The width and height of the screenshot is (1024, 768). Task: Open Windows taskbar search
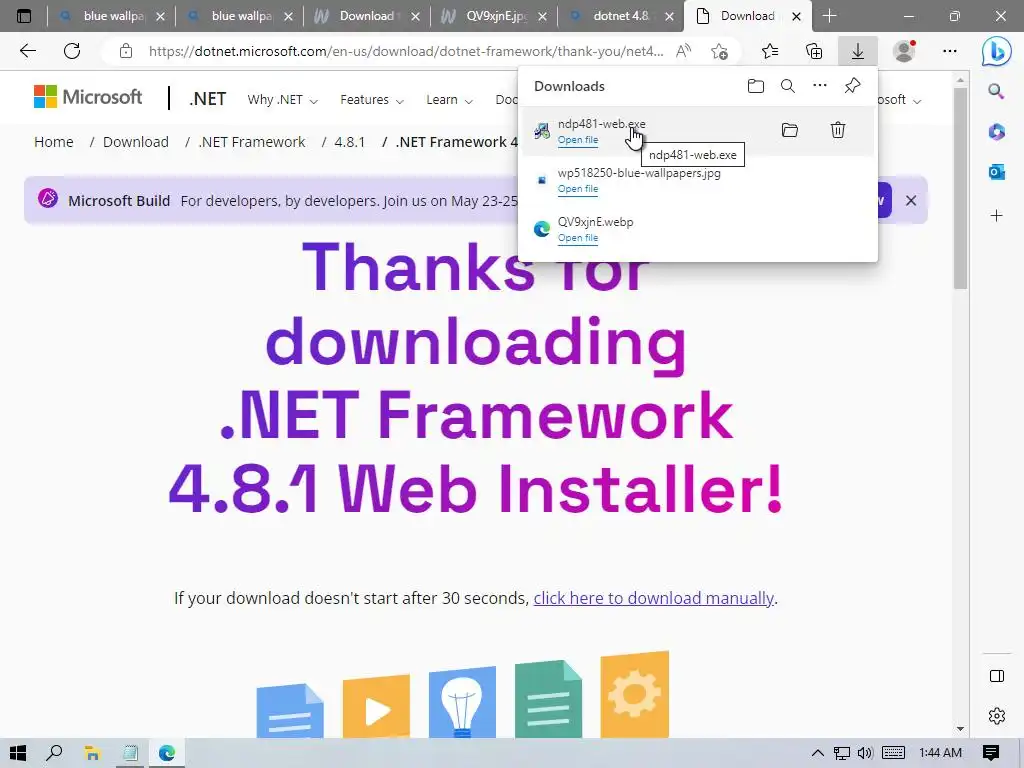click(x=55, y=753)
